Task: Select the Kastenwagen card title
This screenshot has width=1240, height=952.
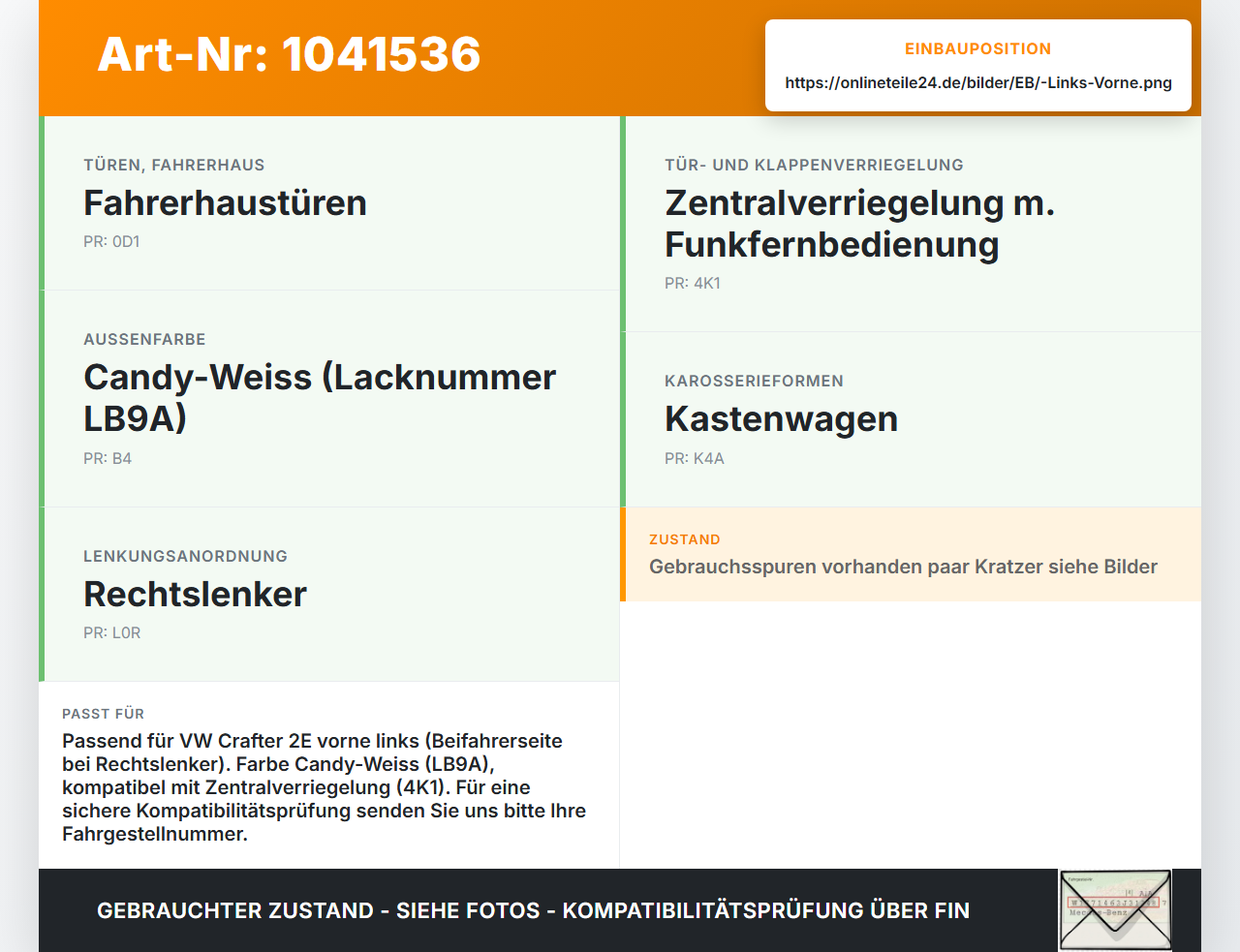Action: 781,418
